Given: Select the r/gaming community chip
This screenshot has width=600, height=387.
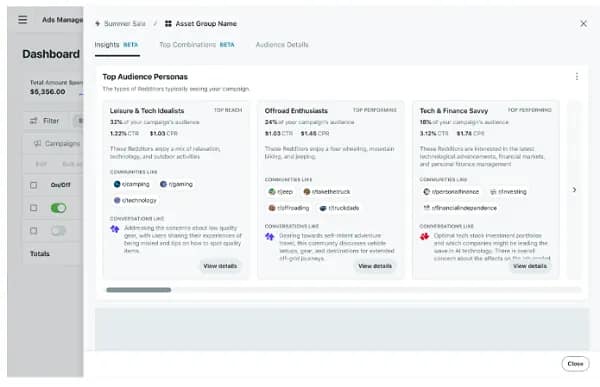Looking at the screenshot, I should click(x=176, y=184).
